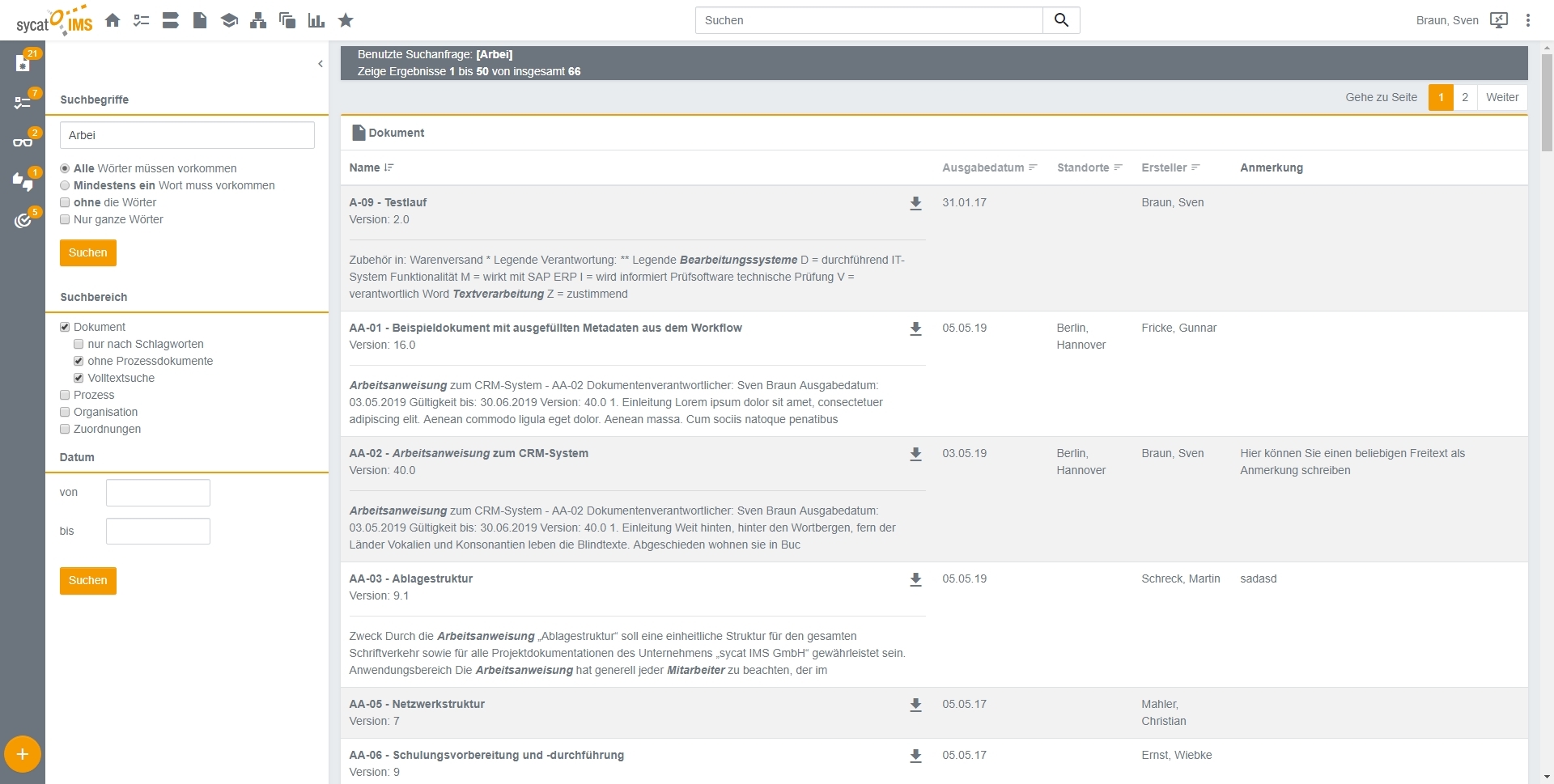Open the three-dot user menu
The height and width of the screenshot is (784, 1554).
click(x=1527, y=20)
